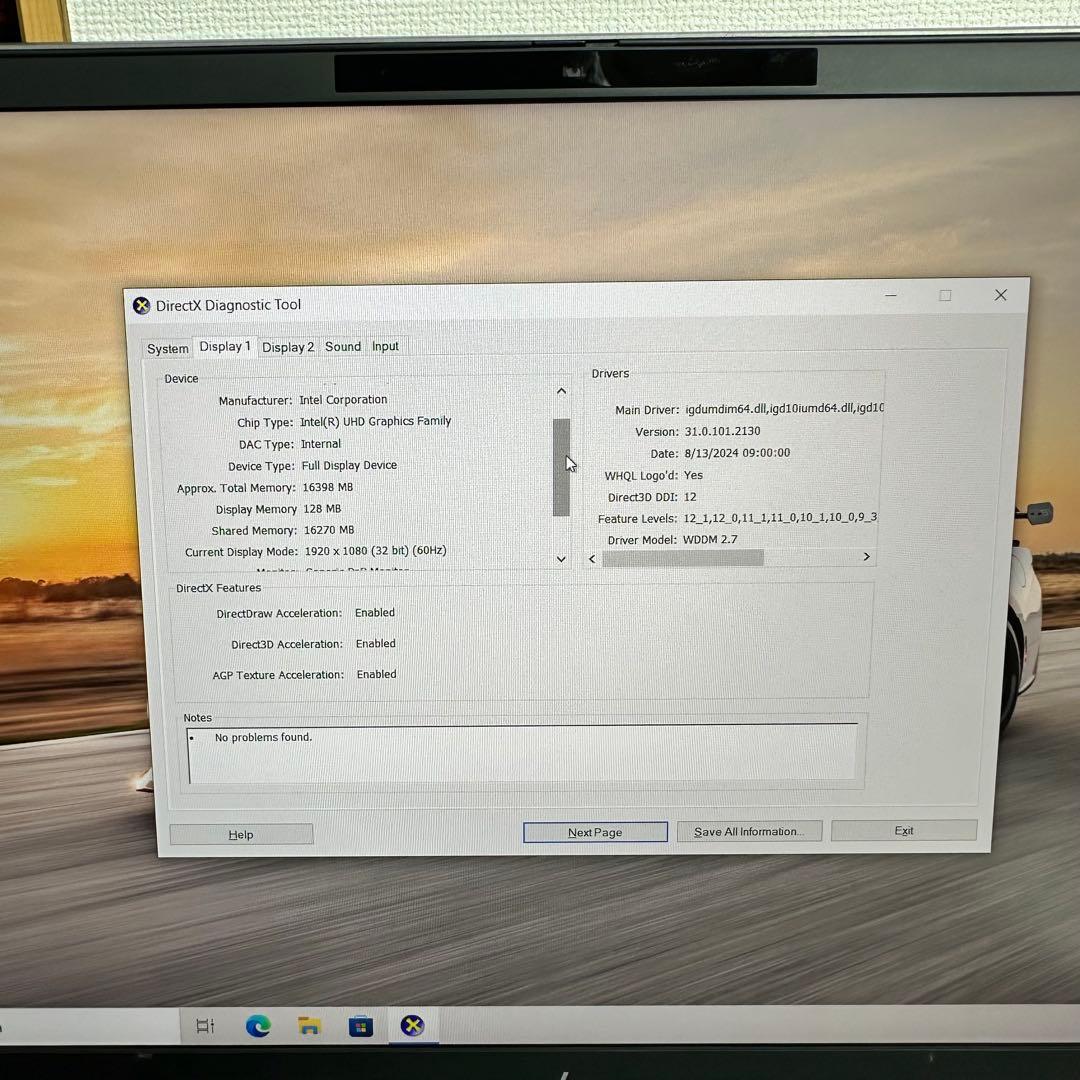The image size is (1080, 1080).
Task: Click the Device panel scrollbar thumb
Action: pyautogui.click(x=561, y=465)
